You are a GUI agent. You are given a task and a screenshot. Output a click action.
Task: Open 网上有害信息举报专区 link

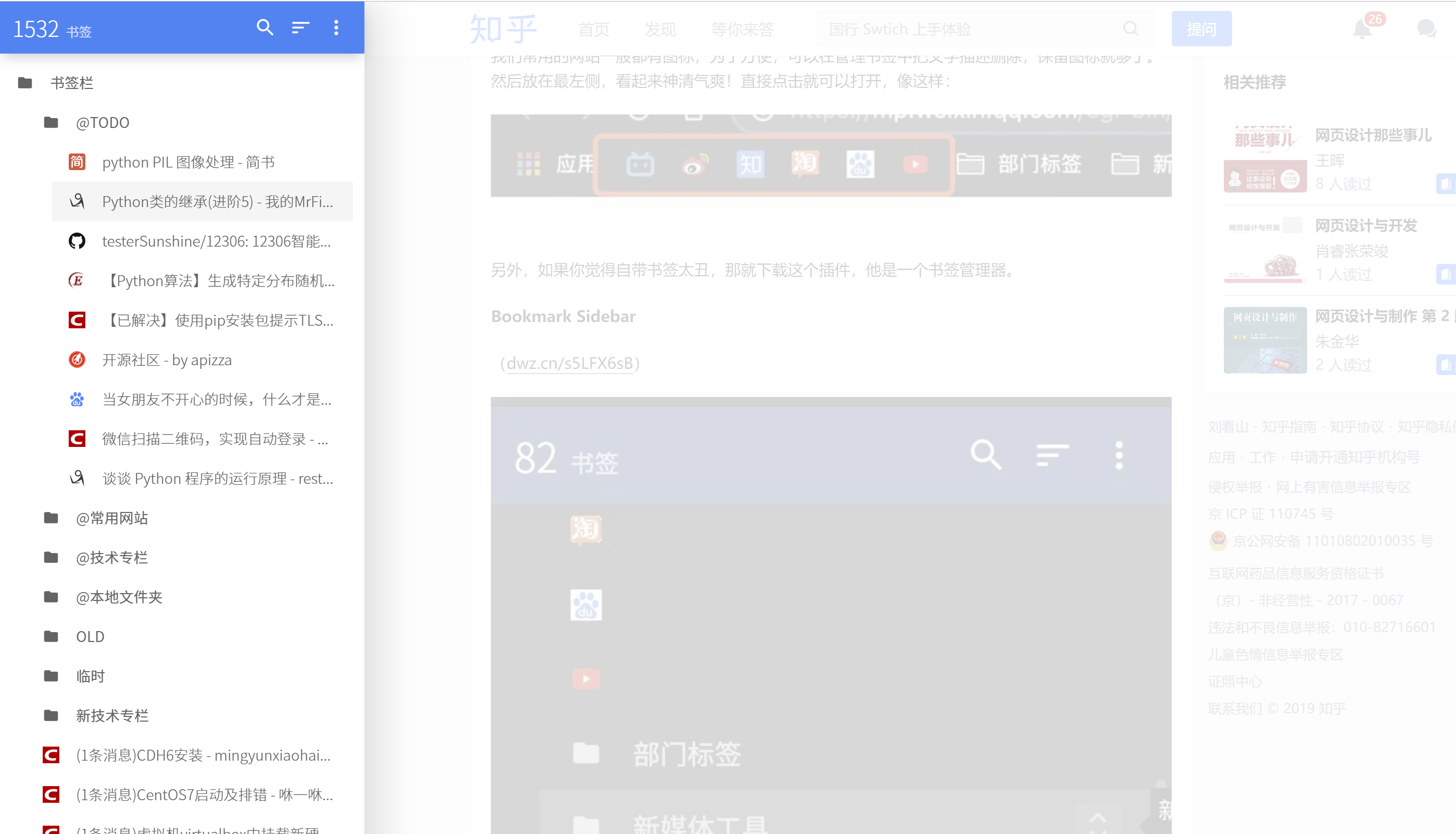(1343, 487)
